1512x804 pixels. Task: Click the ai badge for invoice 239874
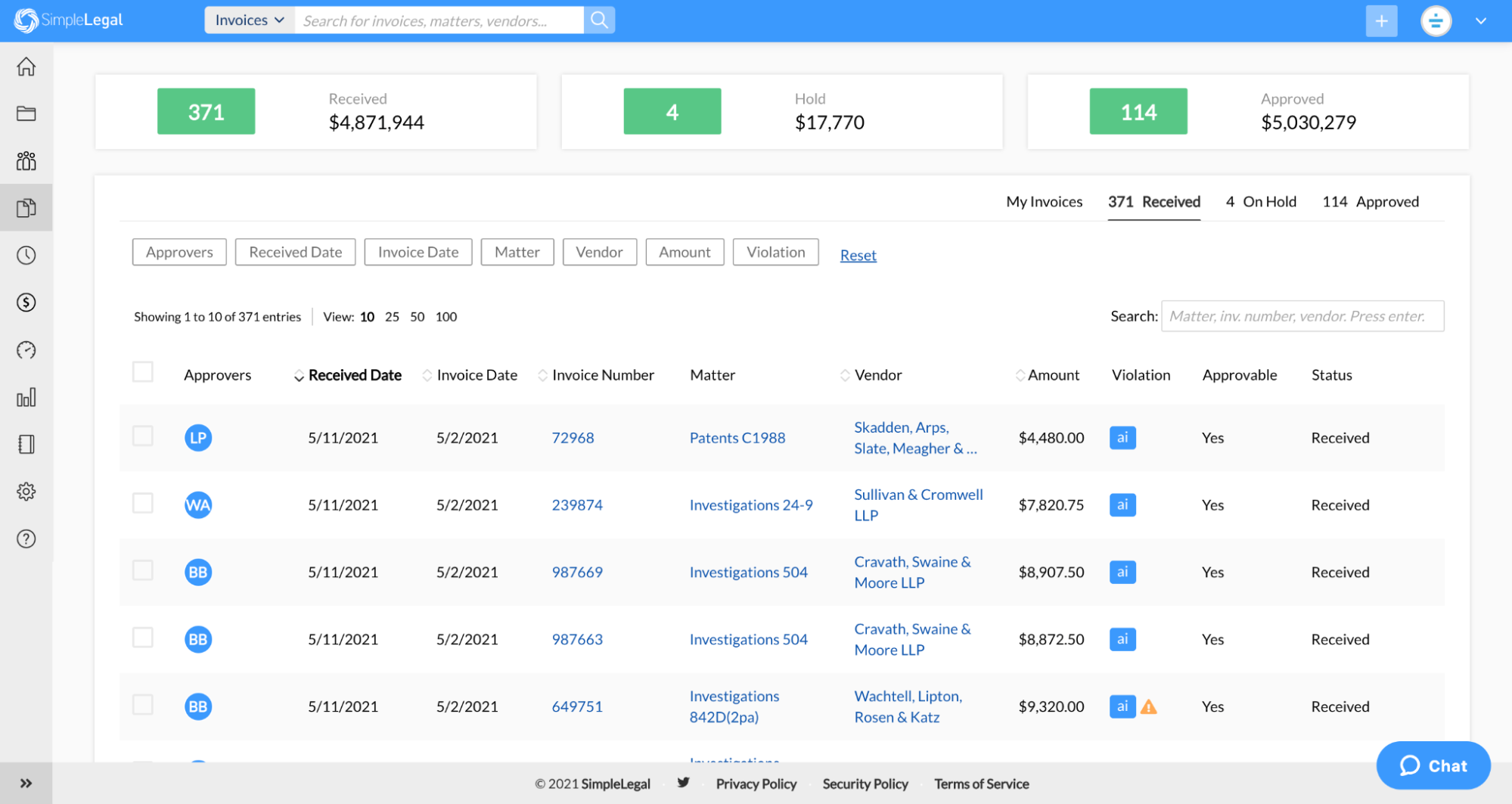coord(1122,504)
